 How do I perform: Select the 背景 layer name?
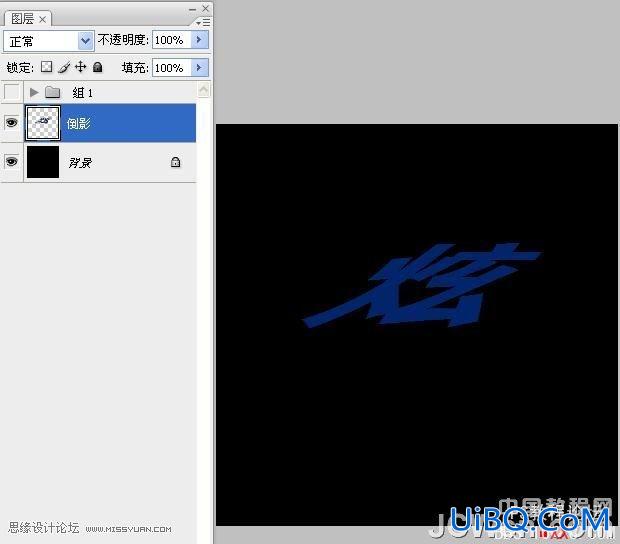coord(80,162)
